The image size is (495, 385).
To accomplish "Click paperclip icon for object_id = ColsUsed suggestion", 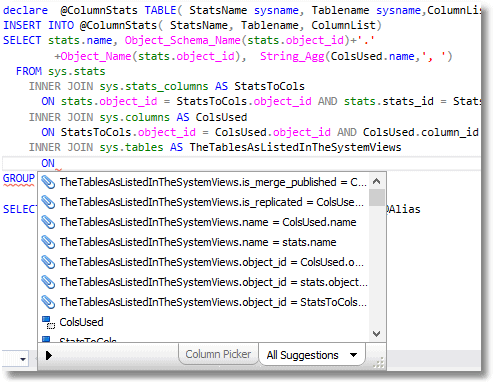I will point(48,262).
